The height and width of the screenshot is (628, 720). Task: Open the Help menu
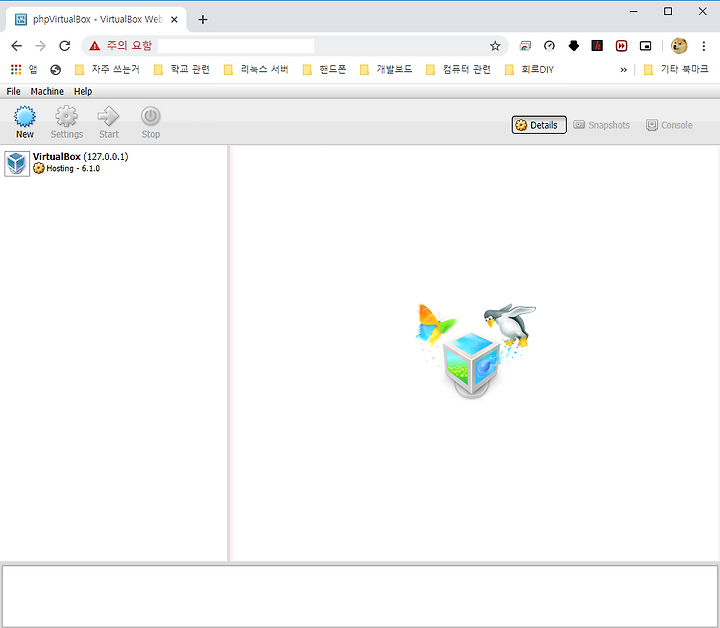[x=83, y=91]
